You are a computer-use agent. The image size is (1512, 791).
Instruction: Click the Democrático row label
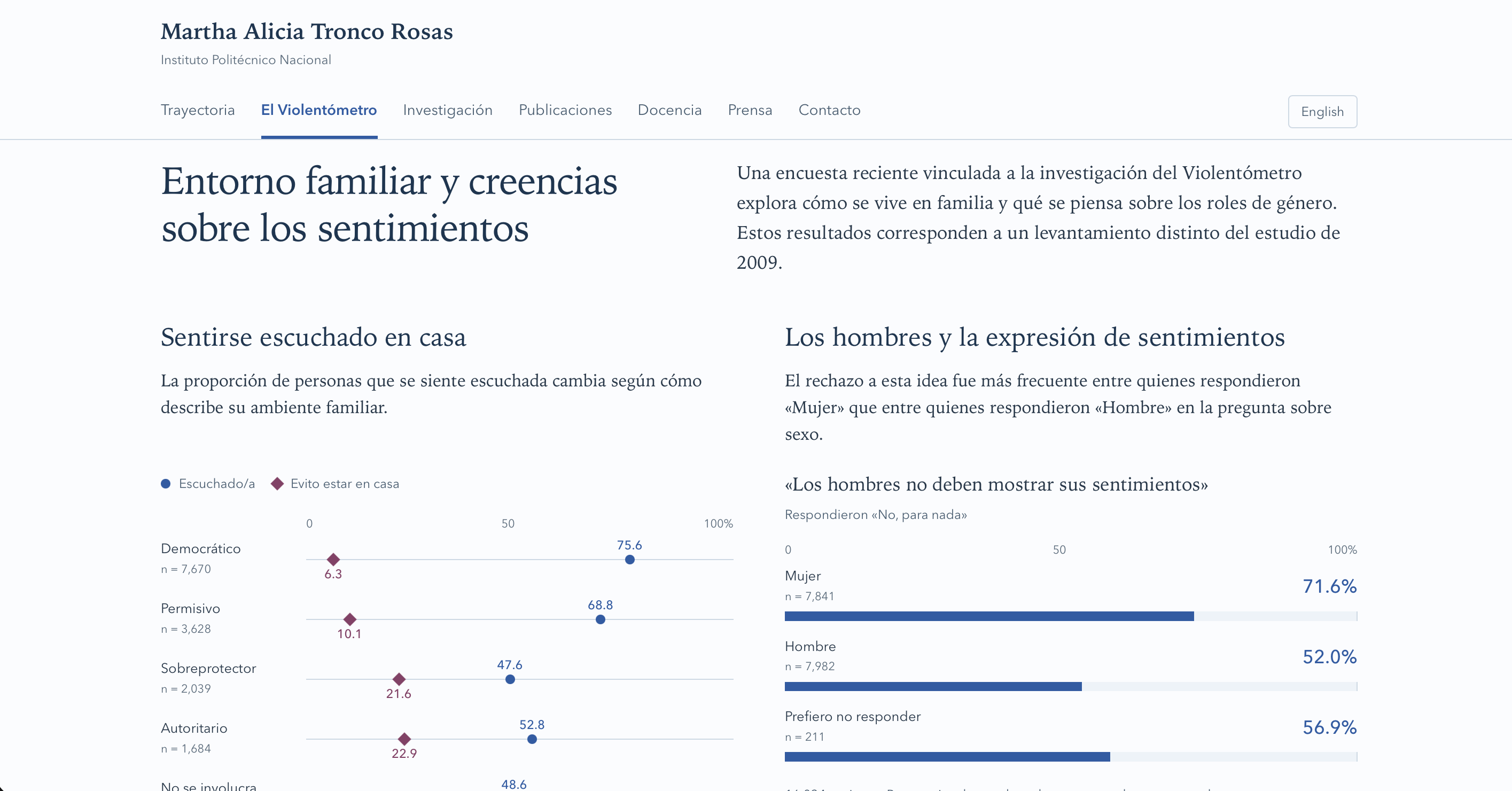(200, 549)
